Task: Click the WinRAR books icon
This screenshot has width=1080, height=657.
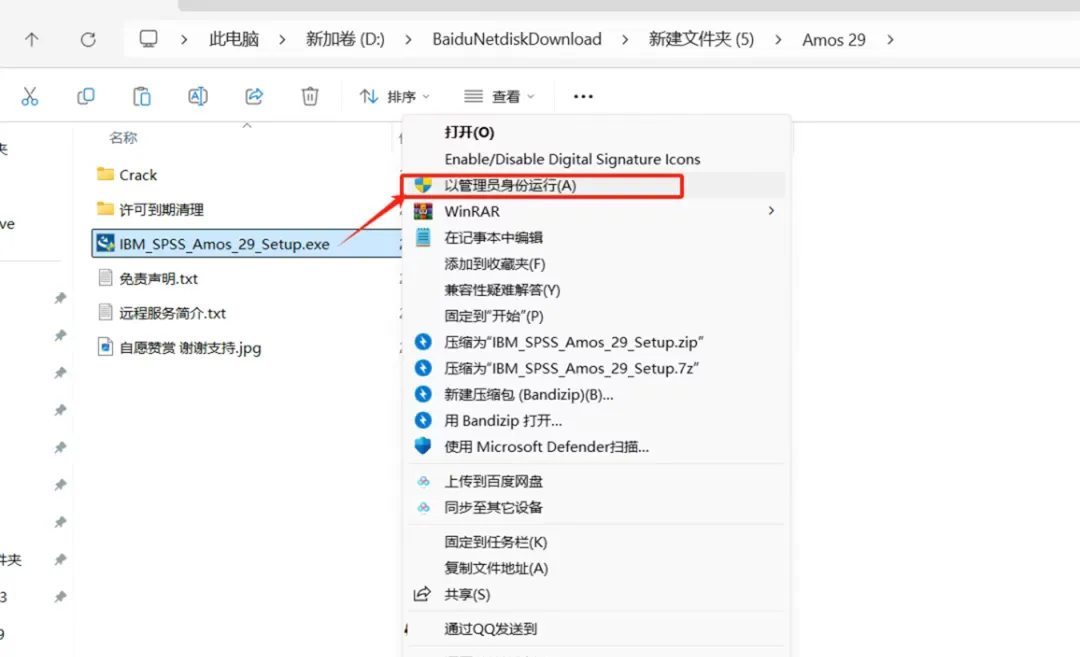Action: click(423, 211)
